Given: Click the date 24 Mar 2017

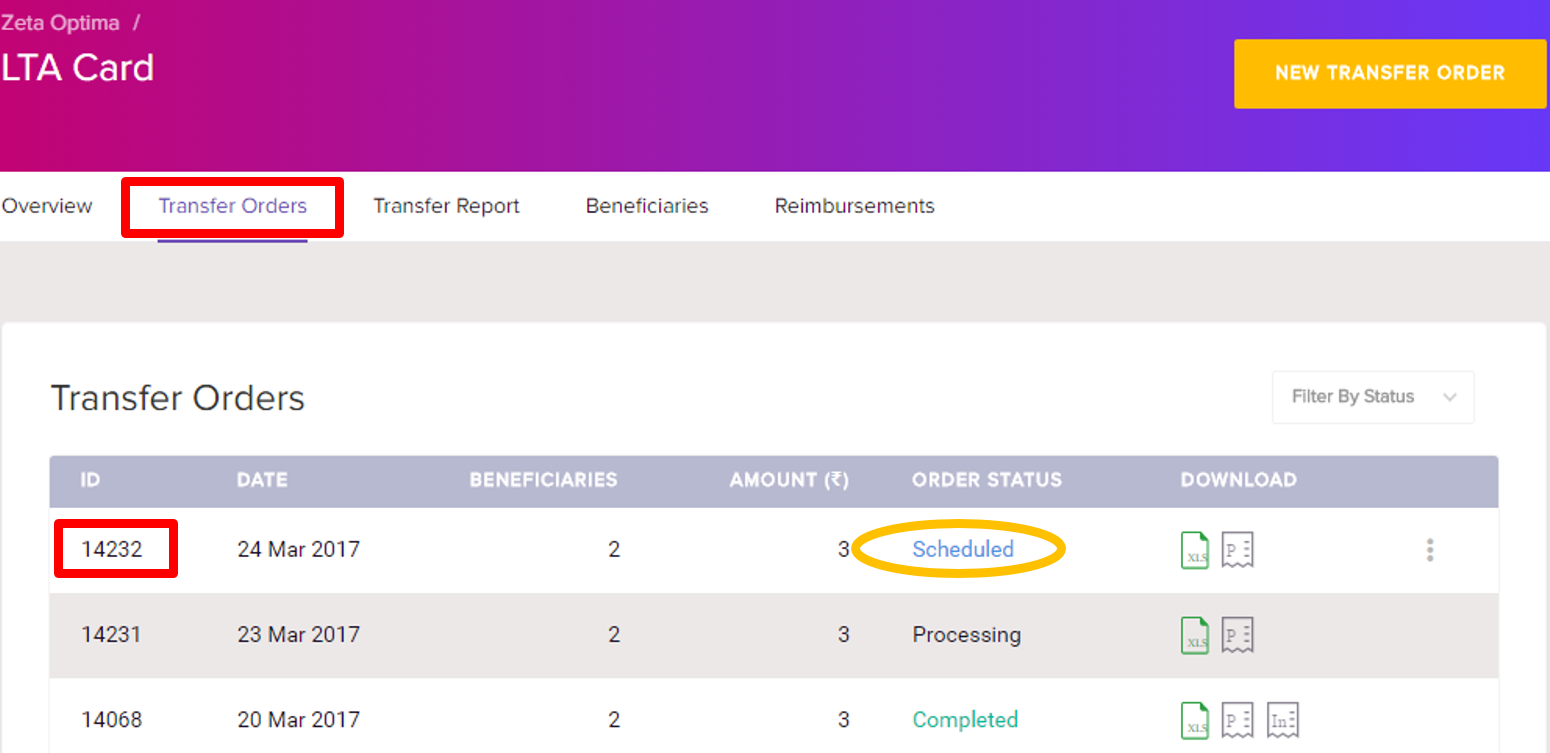Looking at the screenshot, I should click(x=298, y=549).
